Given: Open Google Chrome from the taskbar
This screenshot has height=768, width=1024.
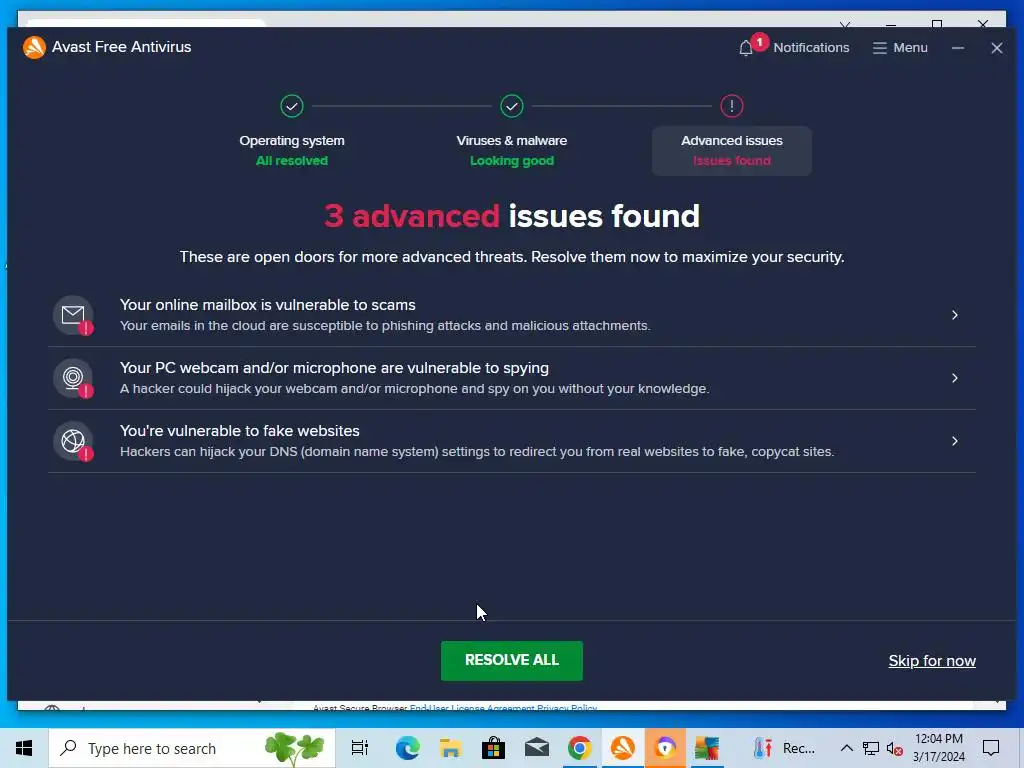Looking at the screenshot, I should [579, 748].
